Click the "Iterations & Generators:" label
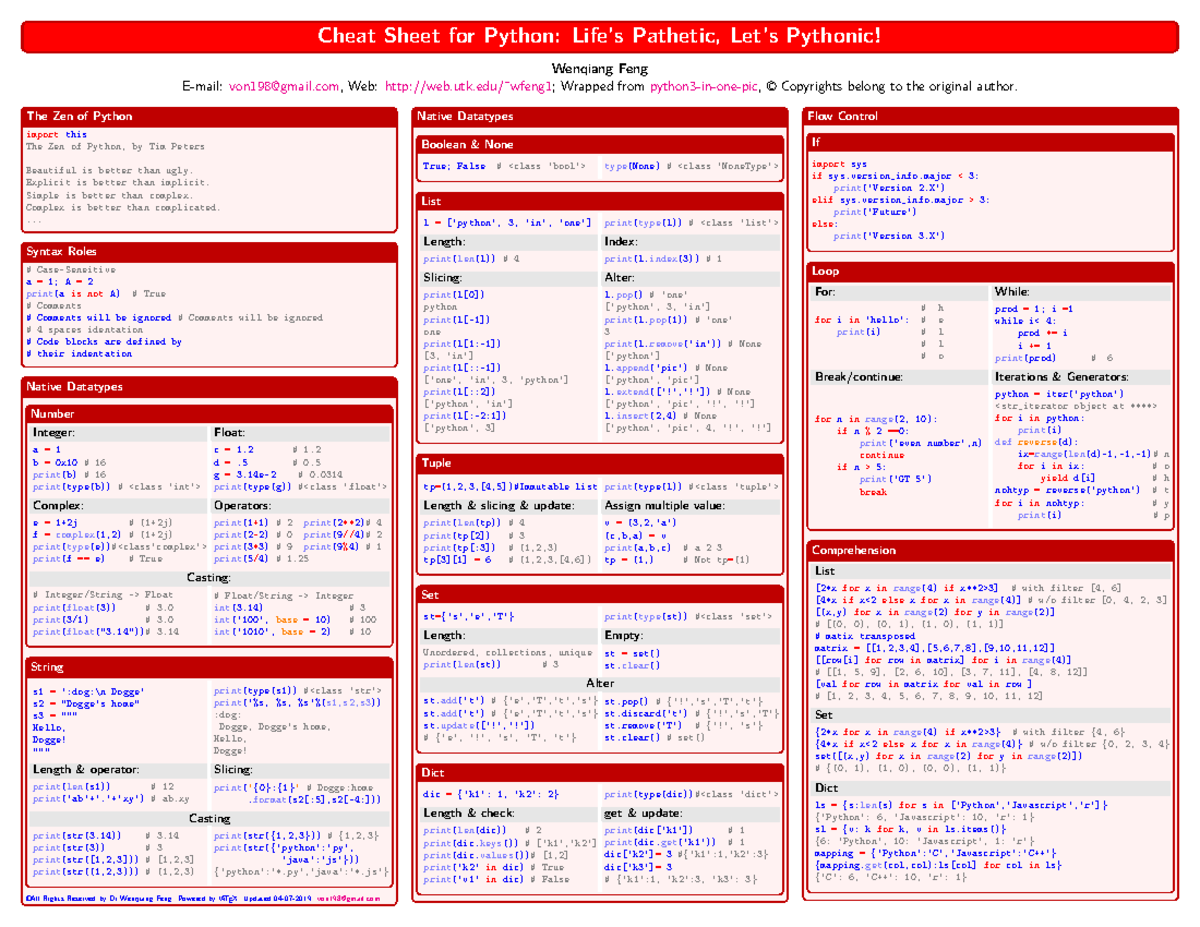 (1060, 377)
